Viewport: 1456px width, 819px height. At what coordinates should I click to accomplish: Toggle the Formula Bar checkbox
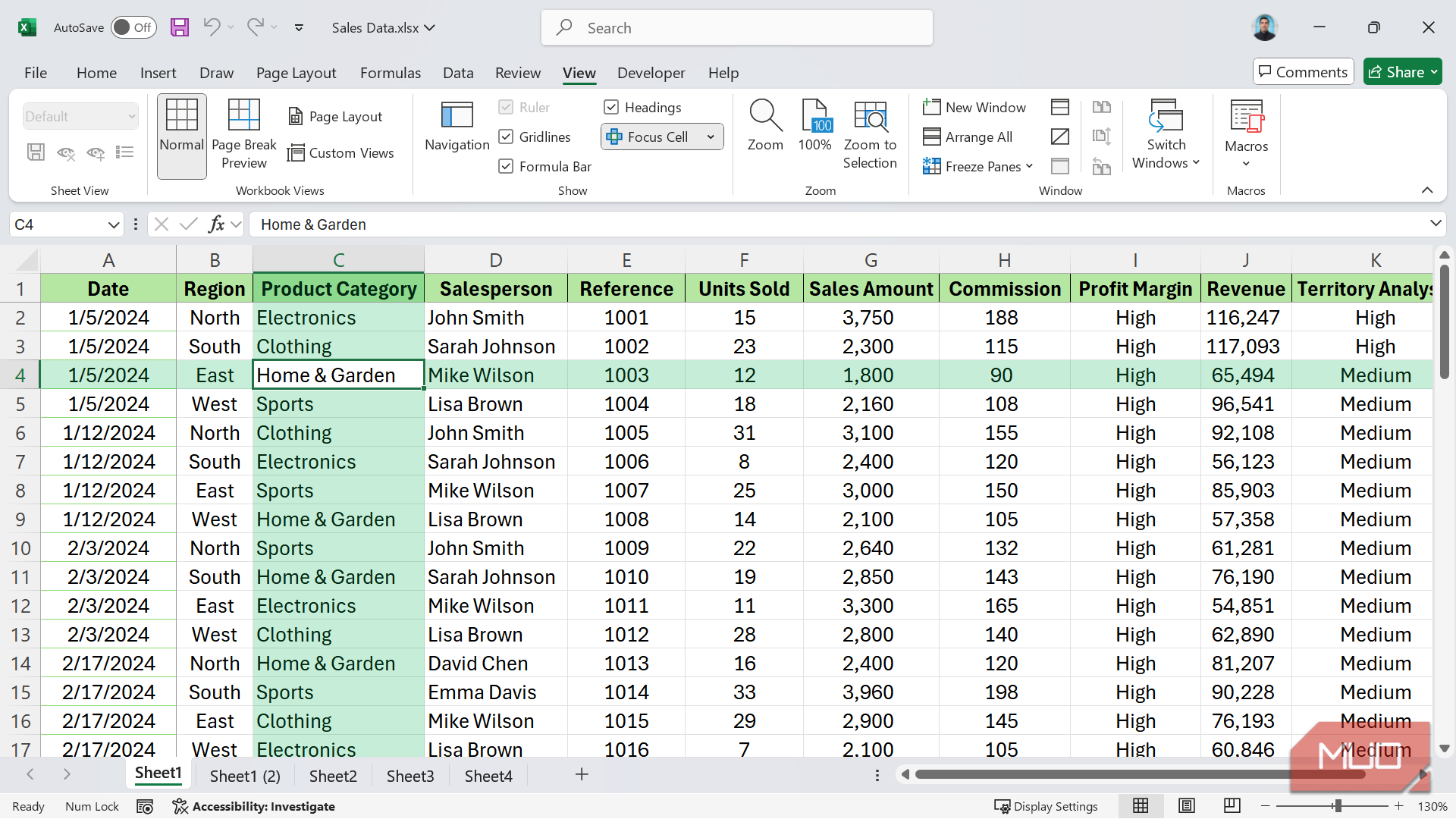pyautogui.click(x=506, y=166)
